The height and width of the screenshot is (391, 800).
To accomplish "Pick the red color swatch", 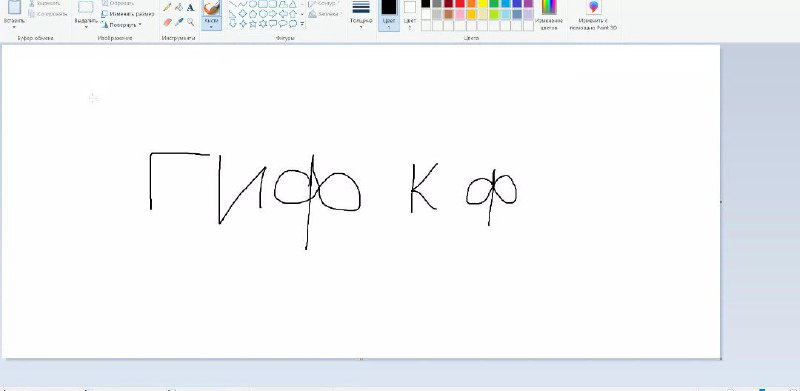I will (460, 4).
